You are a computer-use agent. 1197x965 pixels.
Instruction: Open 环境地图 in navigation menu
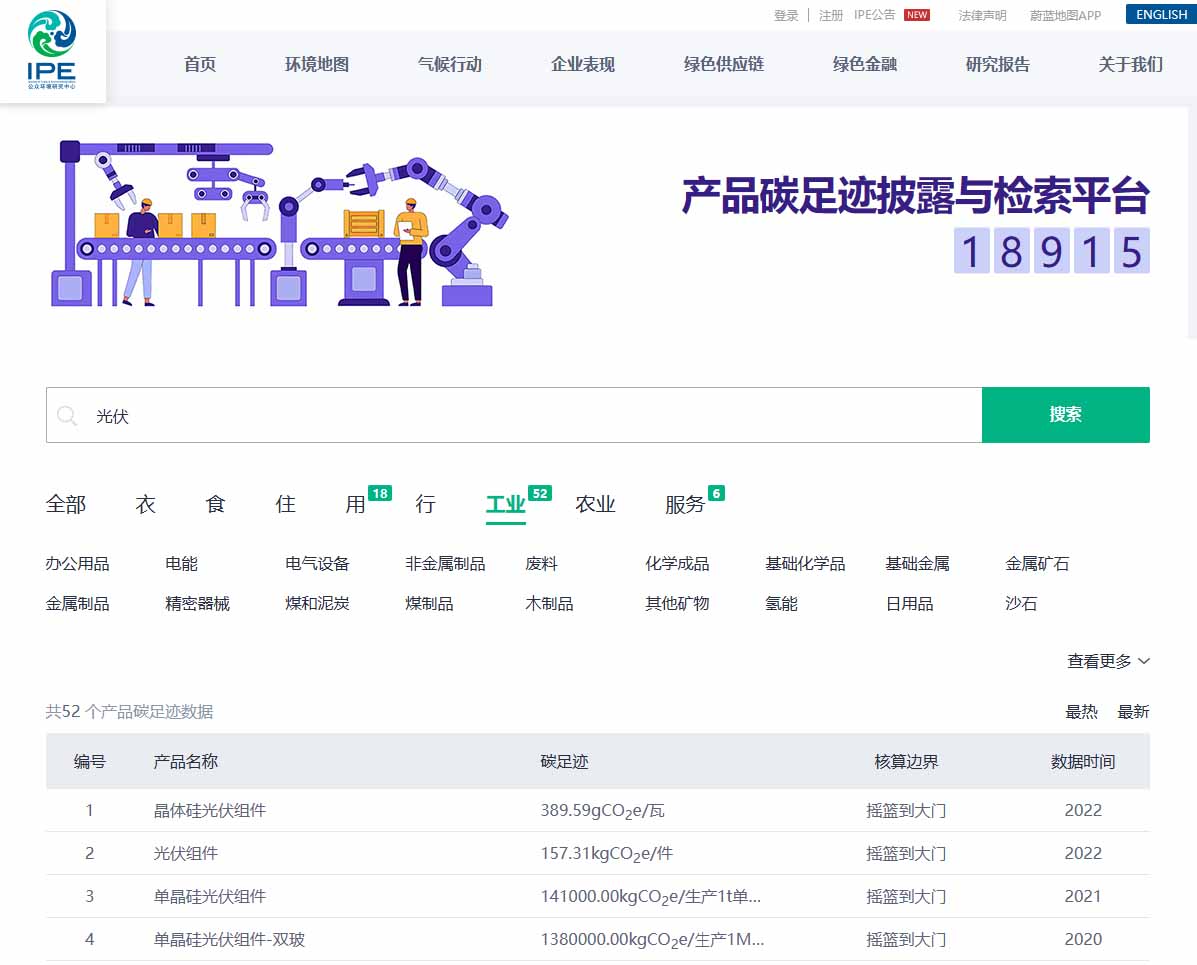coord(317,65)
